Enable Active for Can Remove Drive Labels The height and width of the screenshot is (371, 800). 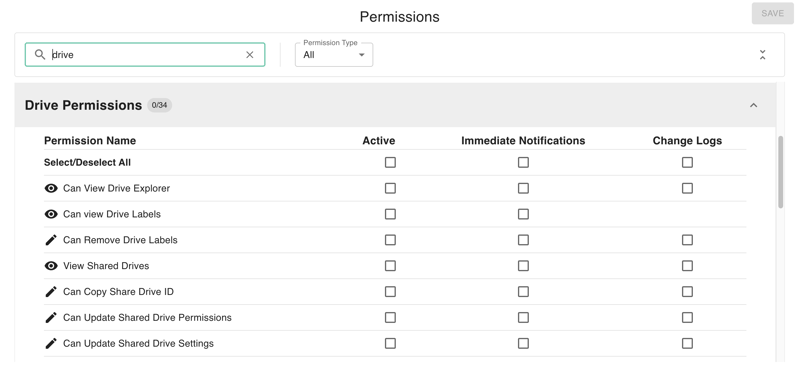[390, 240]
